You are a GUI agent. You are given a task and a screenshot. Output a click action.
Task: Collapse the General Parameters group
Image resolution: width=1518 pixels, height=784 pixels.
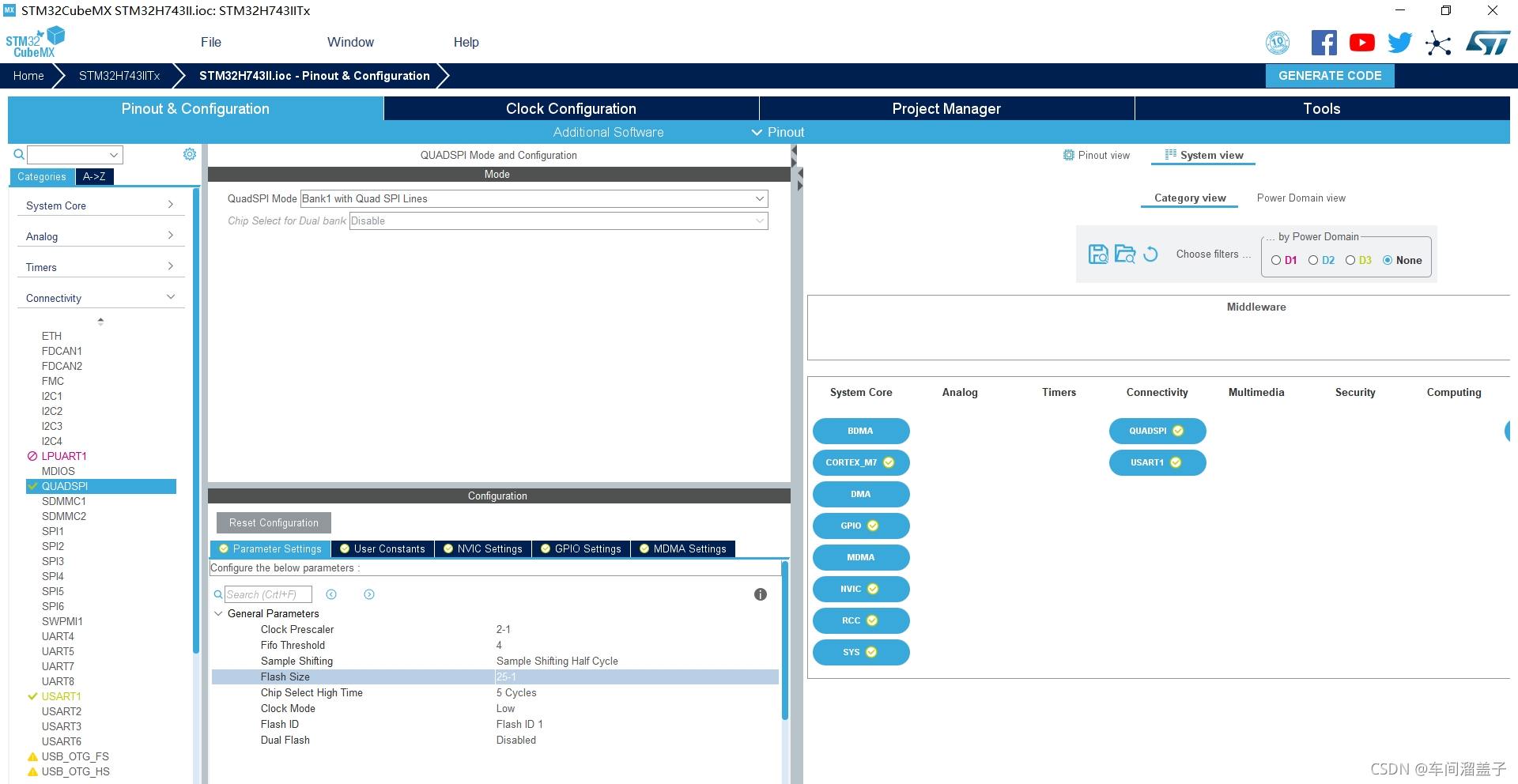[x=218, y=613]
